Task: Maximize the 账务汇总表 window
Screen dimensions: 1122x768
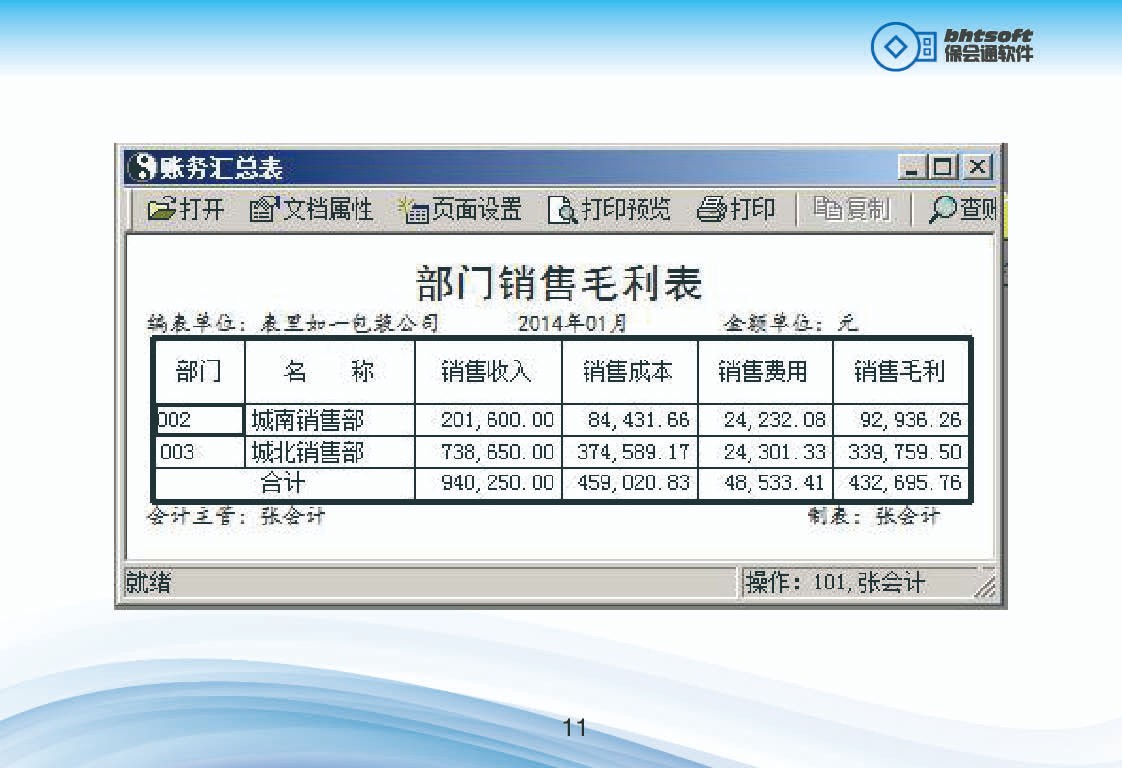Action: 943,167
